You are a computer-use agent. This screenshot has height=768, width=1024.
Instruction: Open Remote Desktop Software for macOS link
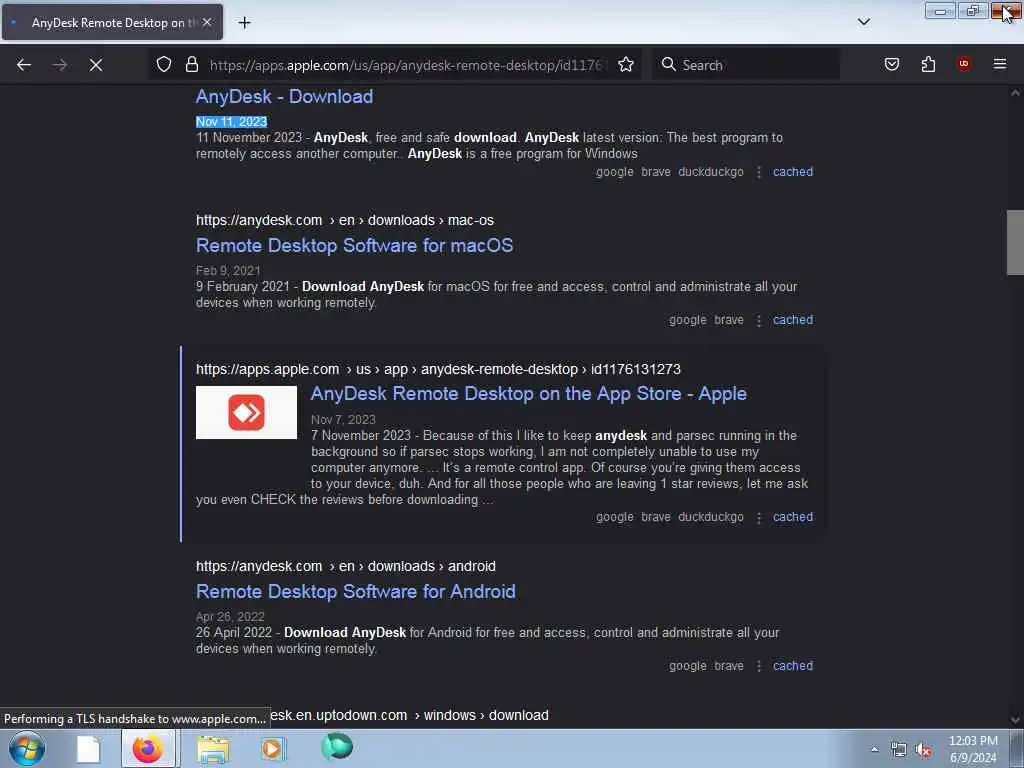355,246
